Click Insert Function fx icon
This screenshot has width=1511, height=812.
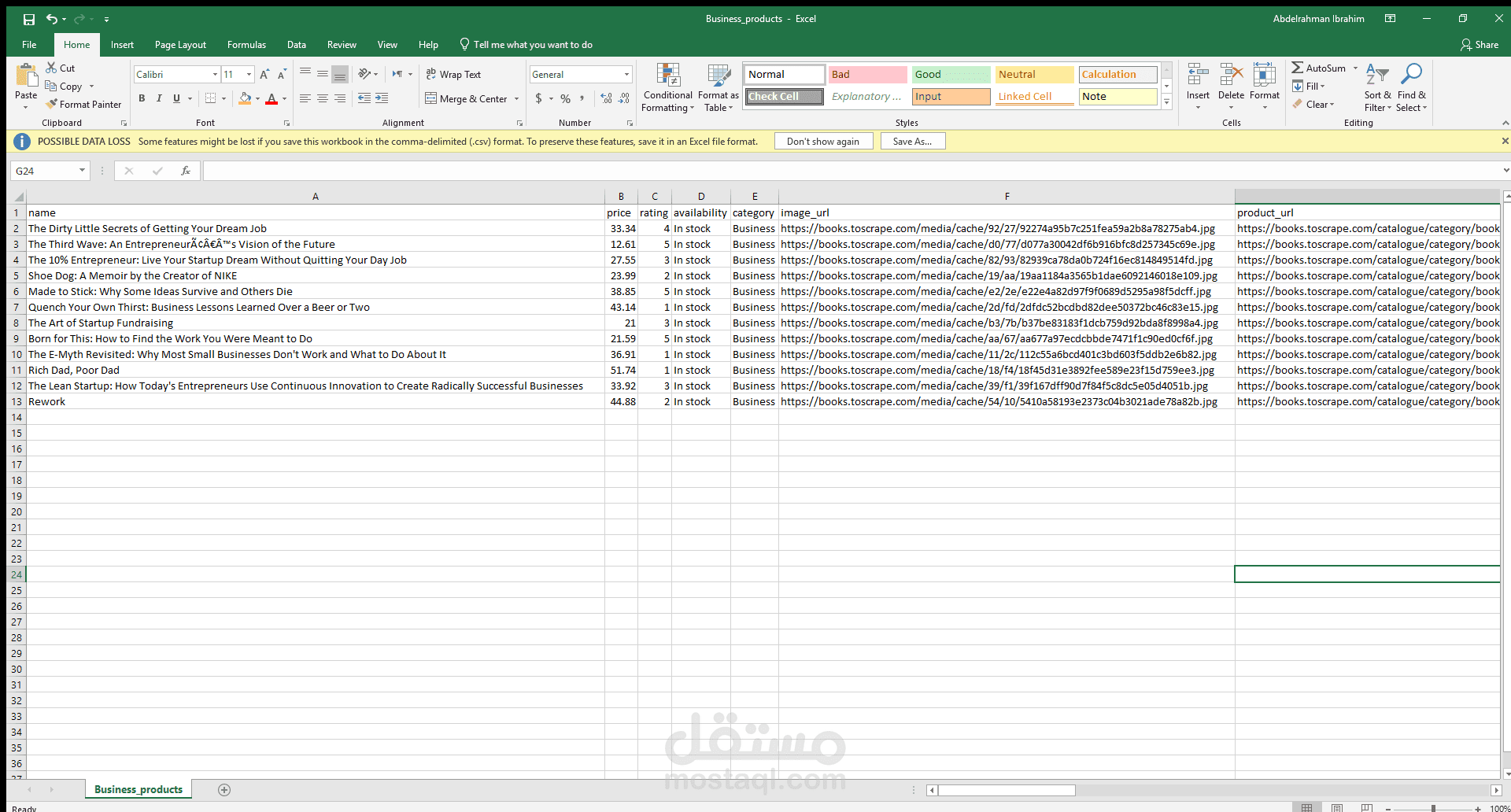(186, 171)
